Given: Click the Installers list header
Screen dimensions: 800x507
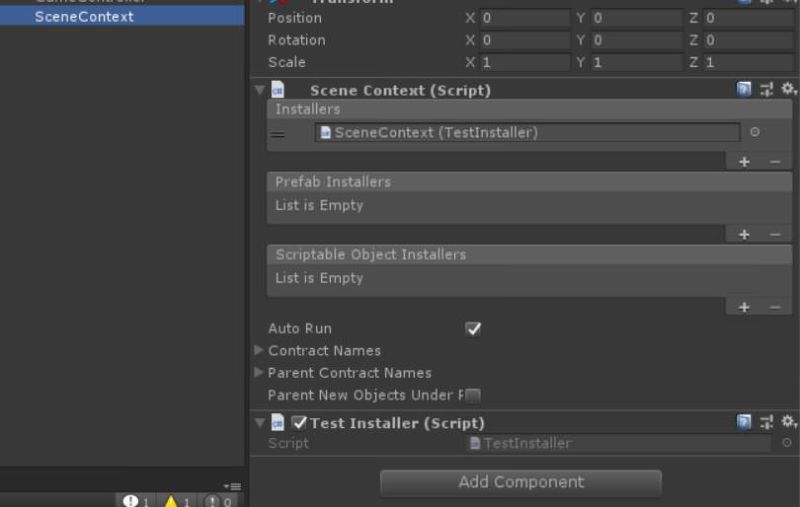Looking at the screenshot, I should point(530,109).
